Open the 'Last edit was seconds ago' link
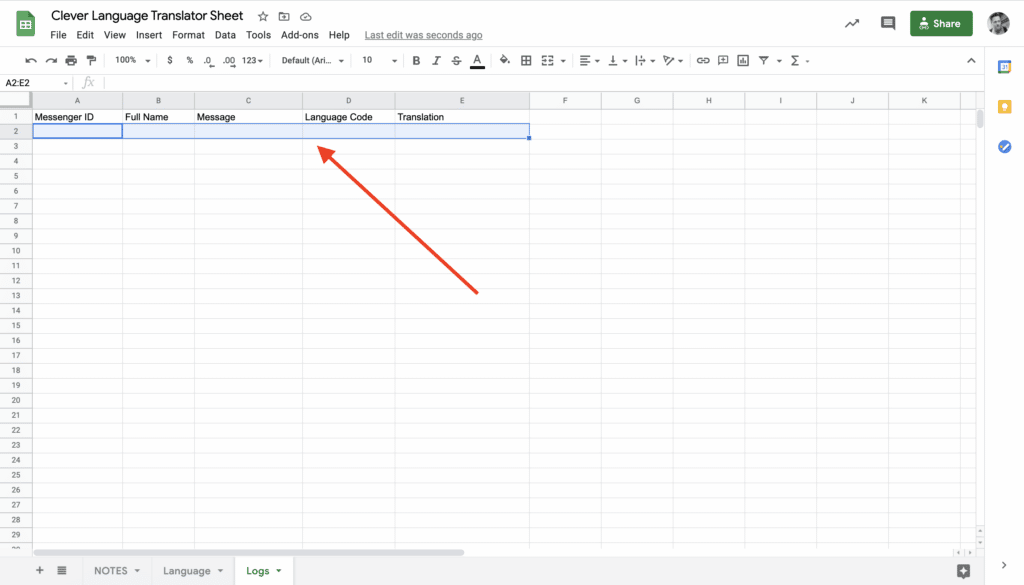 tap(423, 35)
